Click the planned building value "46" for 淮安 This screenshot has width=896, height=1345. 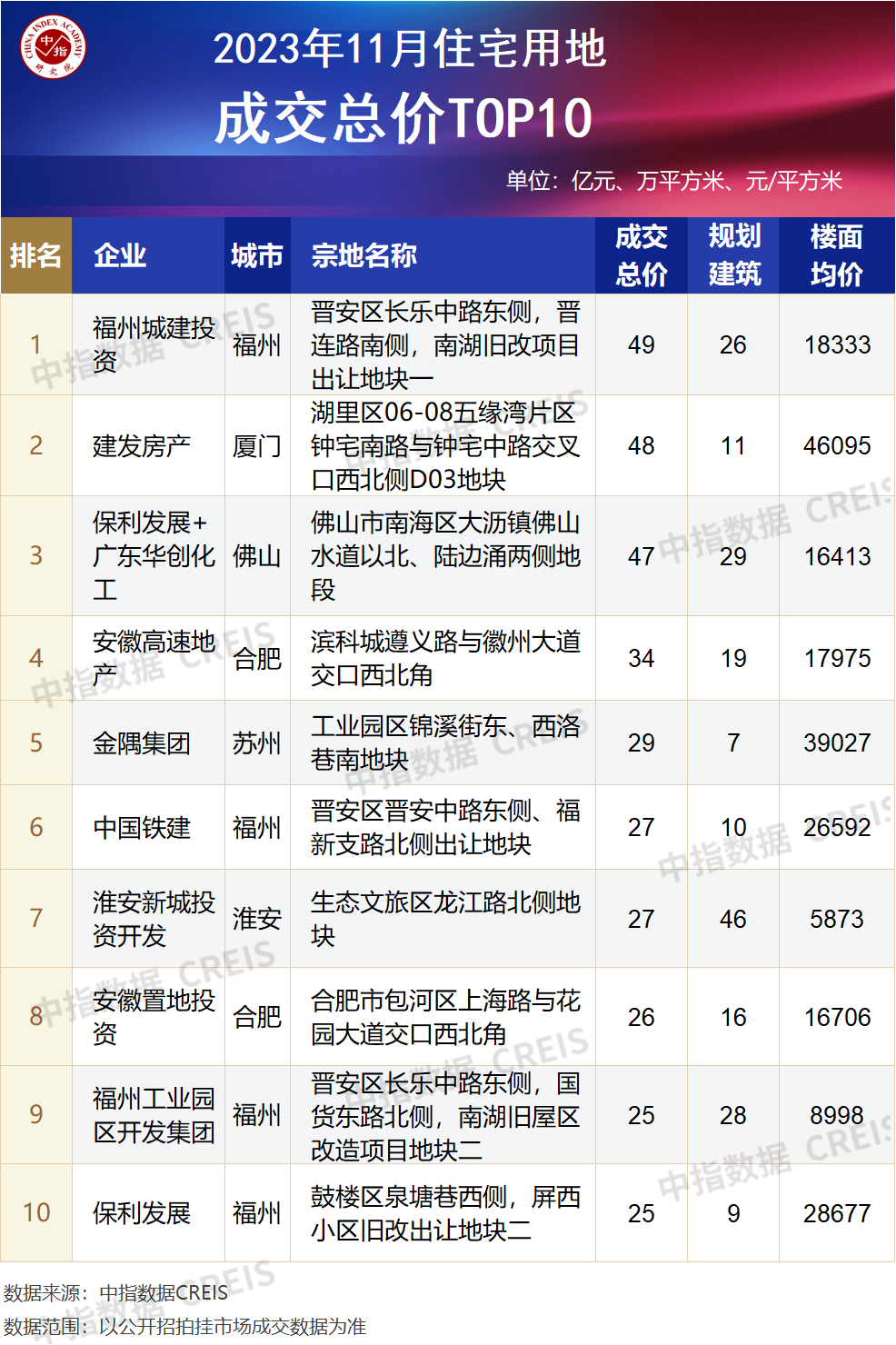coord(733,919)
